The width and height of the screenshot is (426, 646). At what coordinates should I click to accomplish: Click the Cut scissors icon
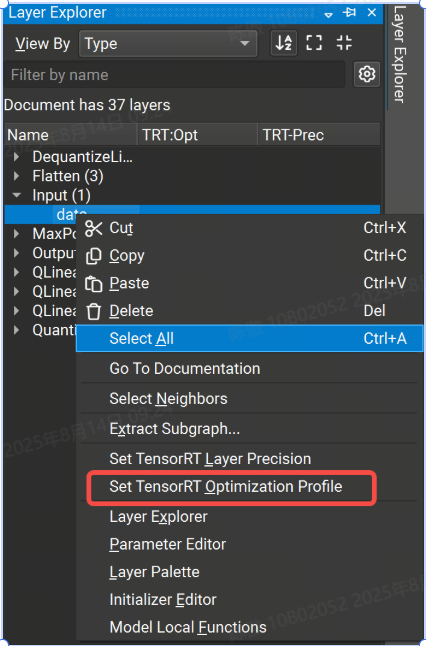(94, 228)
